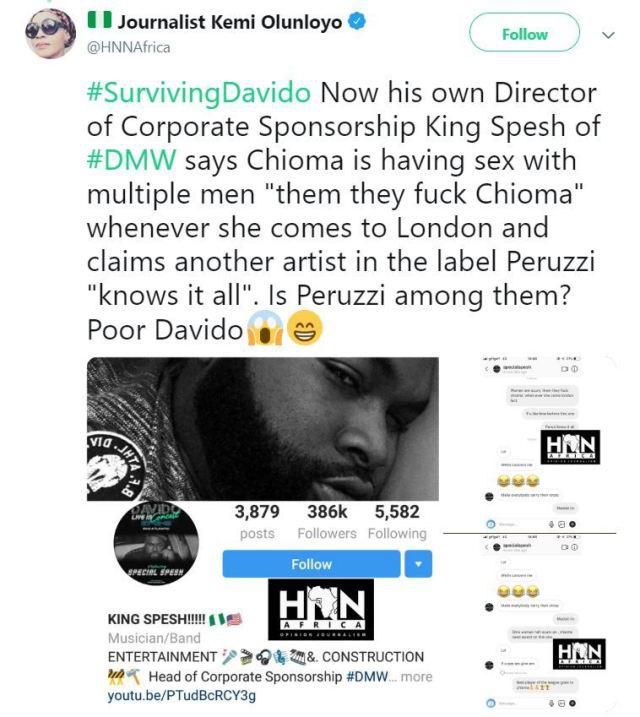Open the tweet options chevron menu
This screenshot has width=640, height=717.
click(608, 35)
